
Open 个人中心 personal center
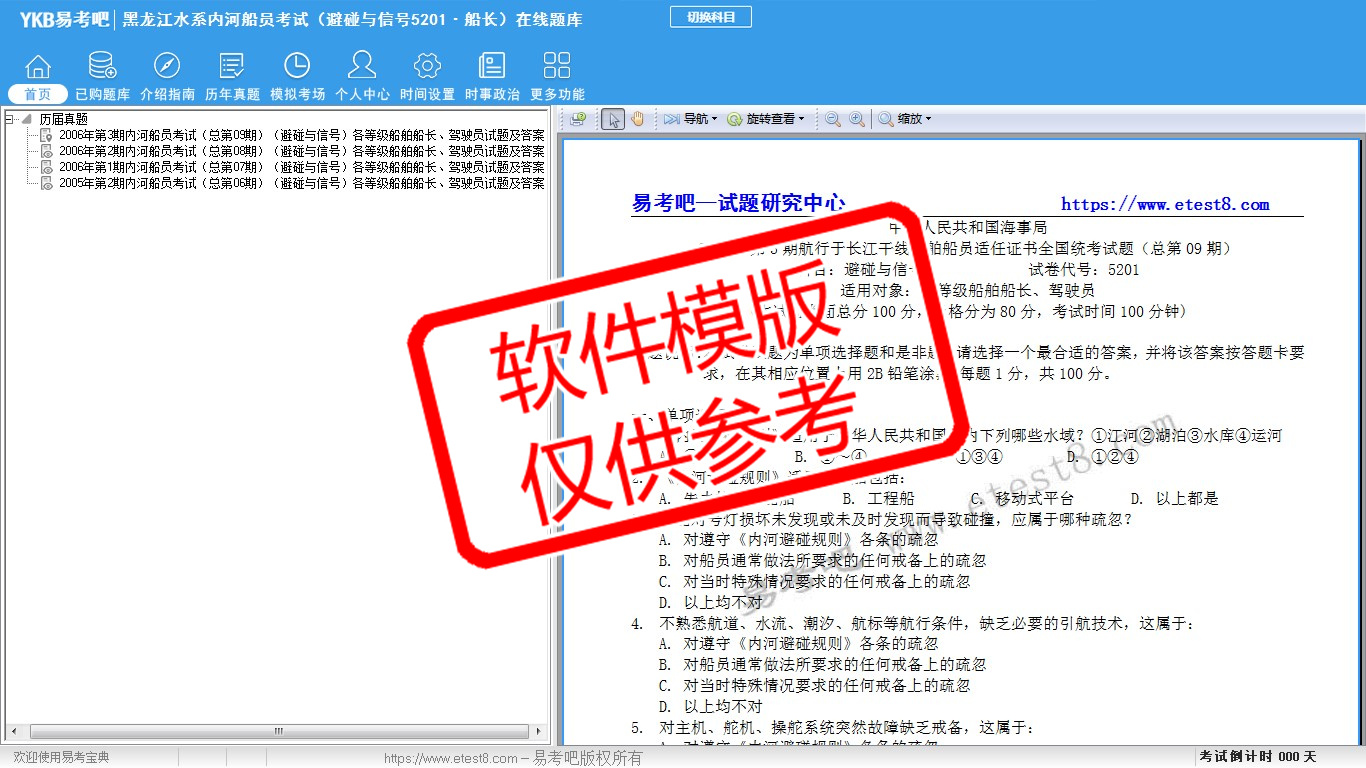(362, 77)
